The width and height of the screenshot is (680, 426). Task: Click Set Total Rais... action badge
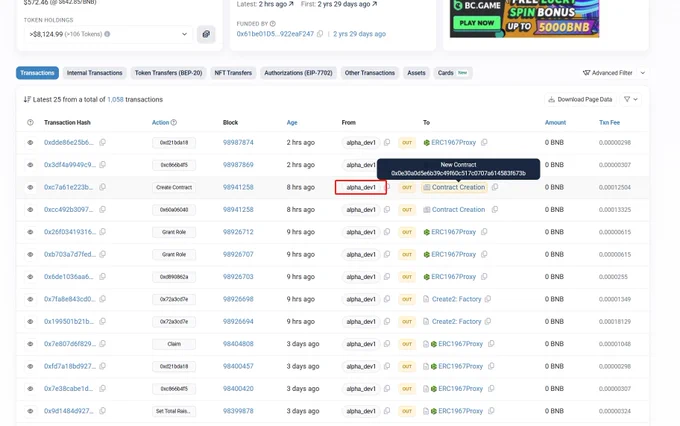click(174, 411)
